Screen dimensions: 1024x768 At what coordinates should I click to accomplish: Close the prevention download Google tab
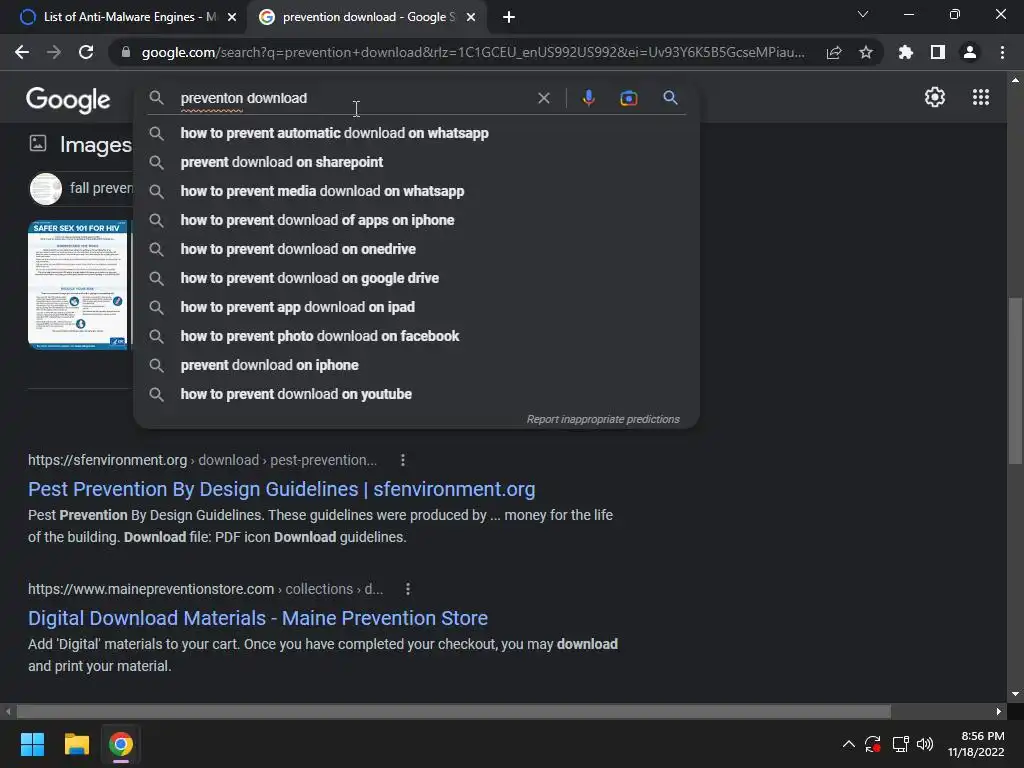tap(471, 17)
